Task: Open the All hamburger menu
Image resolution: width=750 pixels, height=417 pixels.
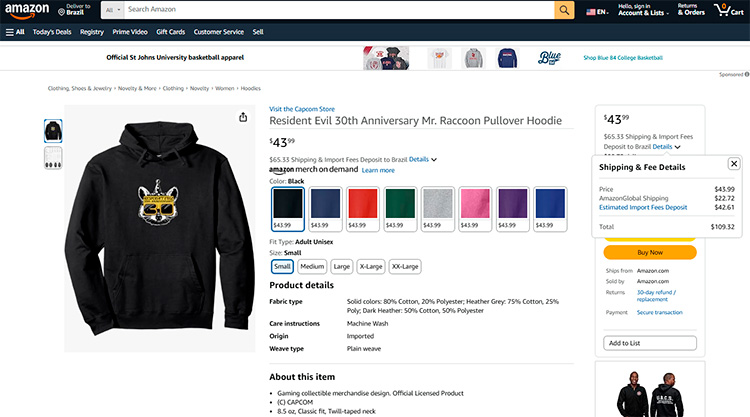Action: pyautogui.click(x=15, y=32)
